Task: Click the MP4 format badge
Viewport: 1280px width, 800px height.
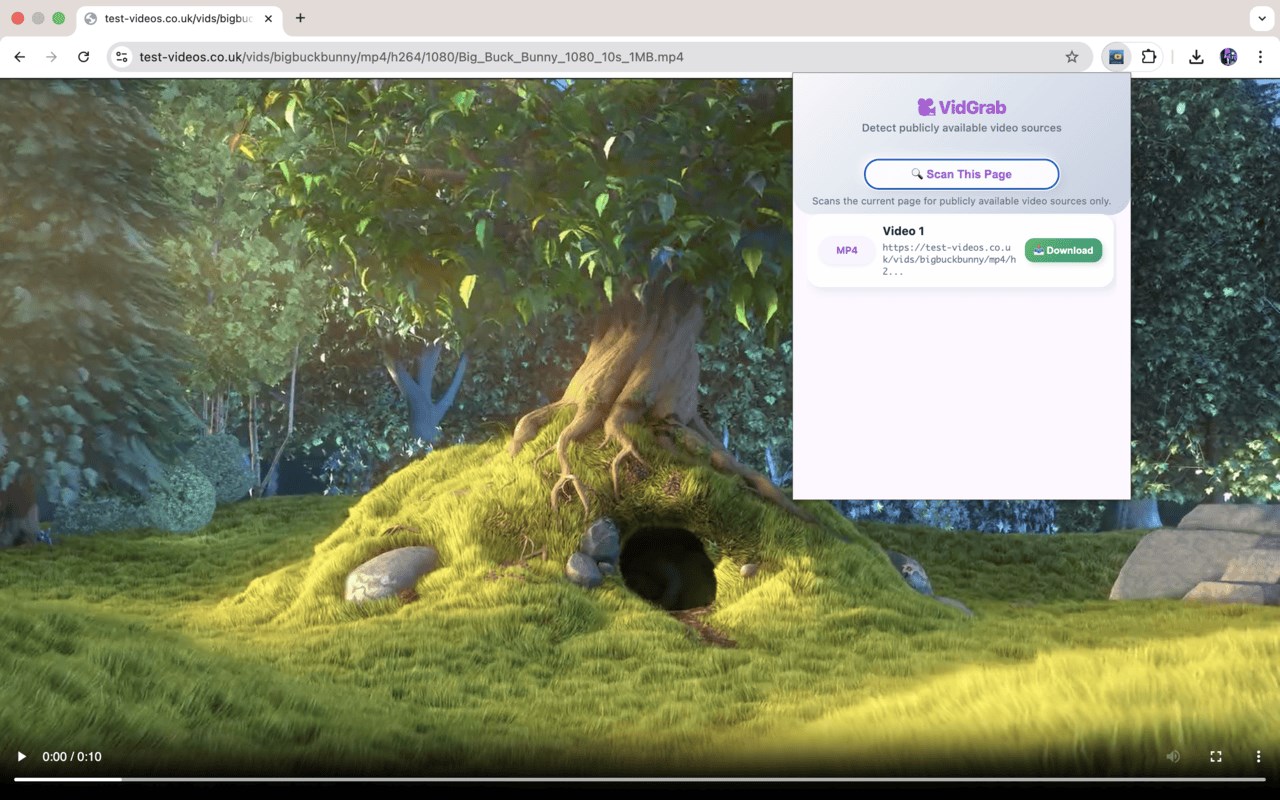Action: click(847, 250)
